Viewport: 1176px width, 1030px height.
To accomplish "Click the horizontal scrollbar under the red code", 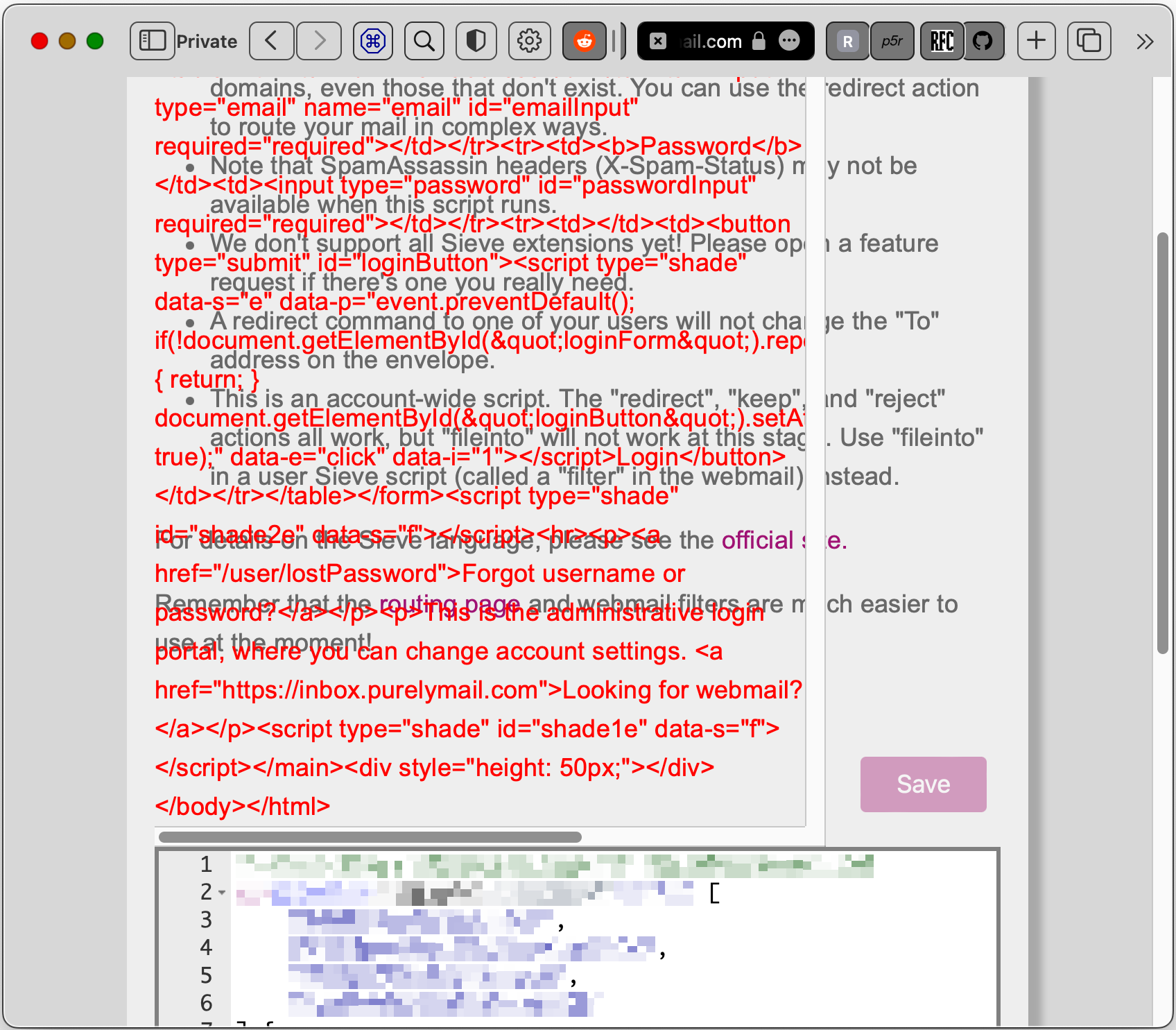I will [370, 837].
